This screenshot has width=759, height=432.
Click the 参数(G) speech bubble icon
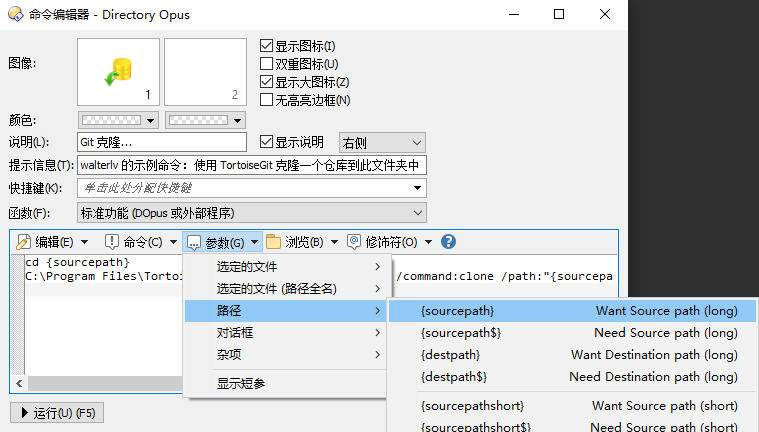(x=194, y=242)
